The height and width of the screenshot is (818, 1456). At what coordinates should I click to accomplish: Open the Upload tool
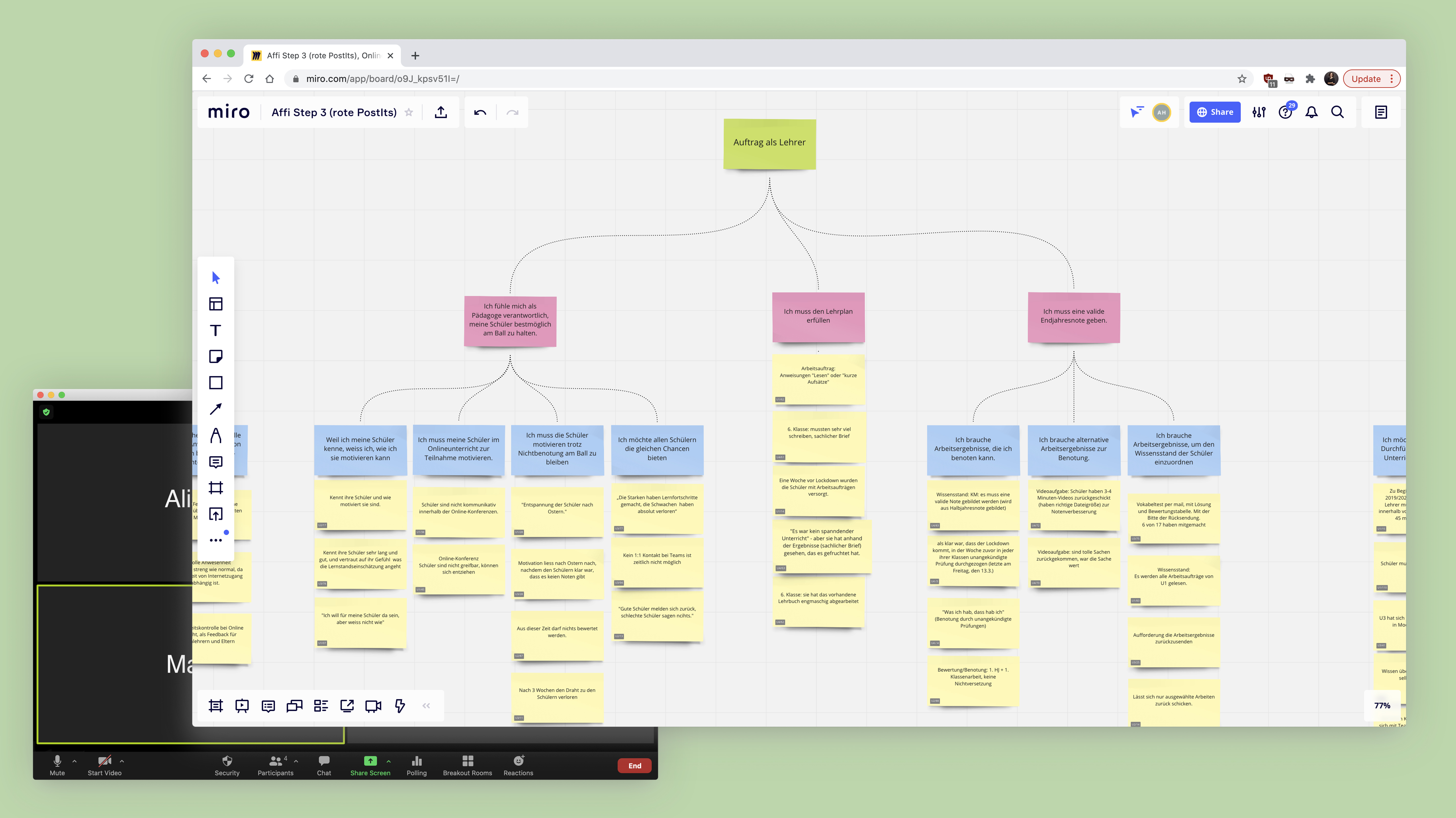[215, 514]
